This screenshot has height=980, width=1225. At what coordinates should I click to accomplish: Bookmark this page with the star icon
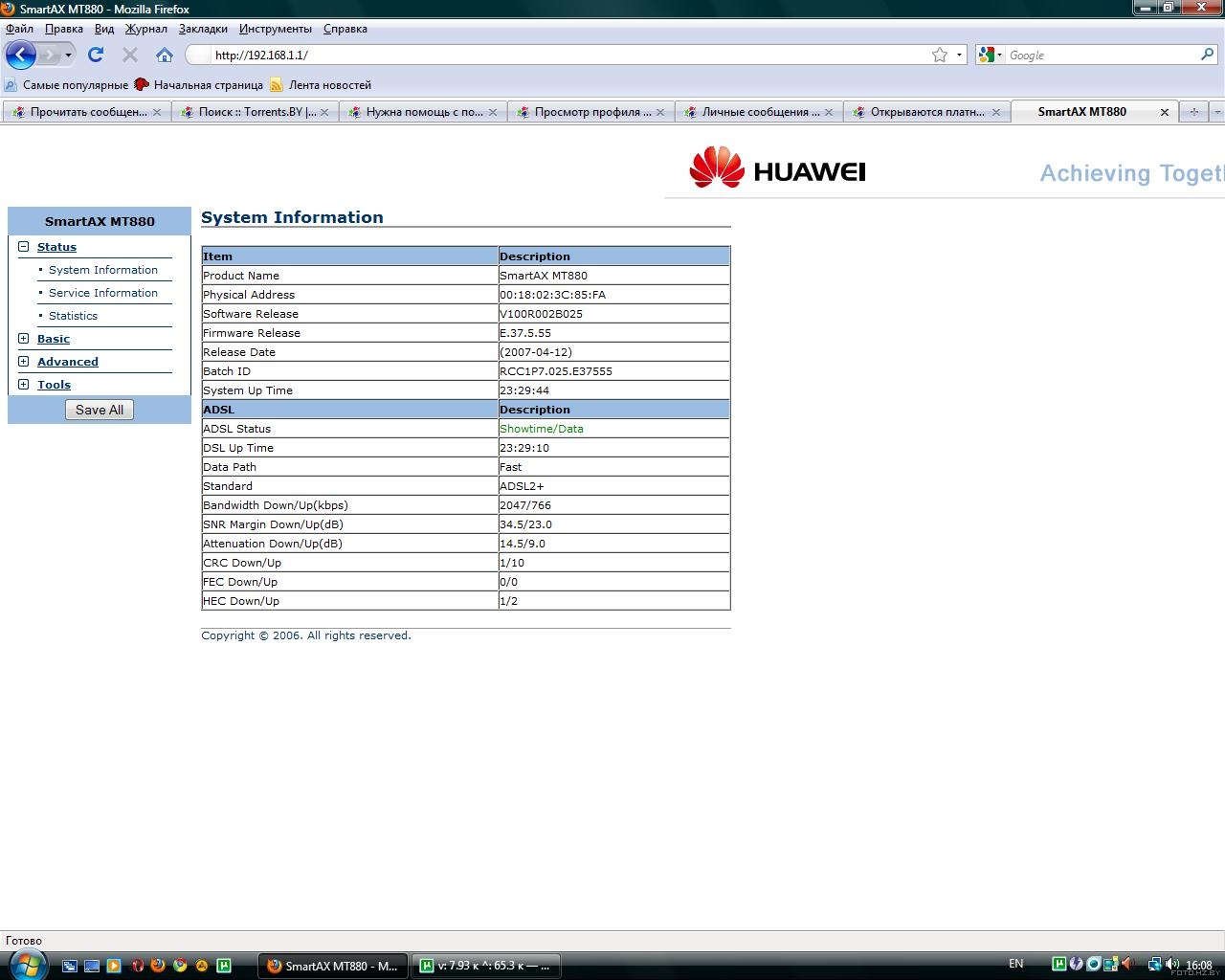pyautogui.click(x=940, y=55)
